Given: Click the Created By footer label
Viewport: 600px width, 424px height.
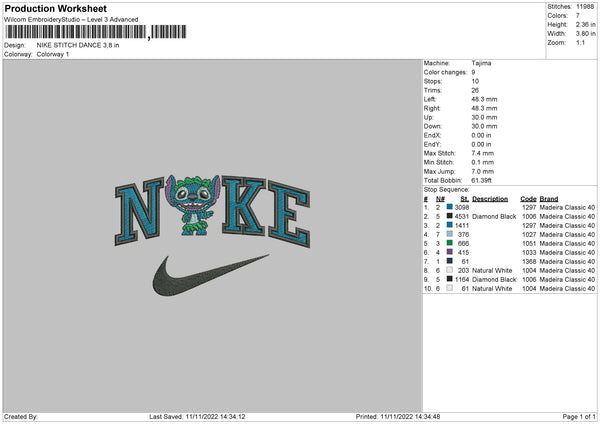Looking at the screenshot, I should click(21, 417).
